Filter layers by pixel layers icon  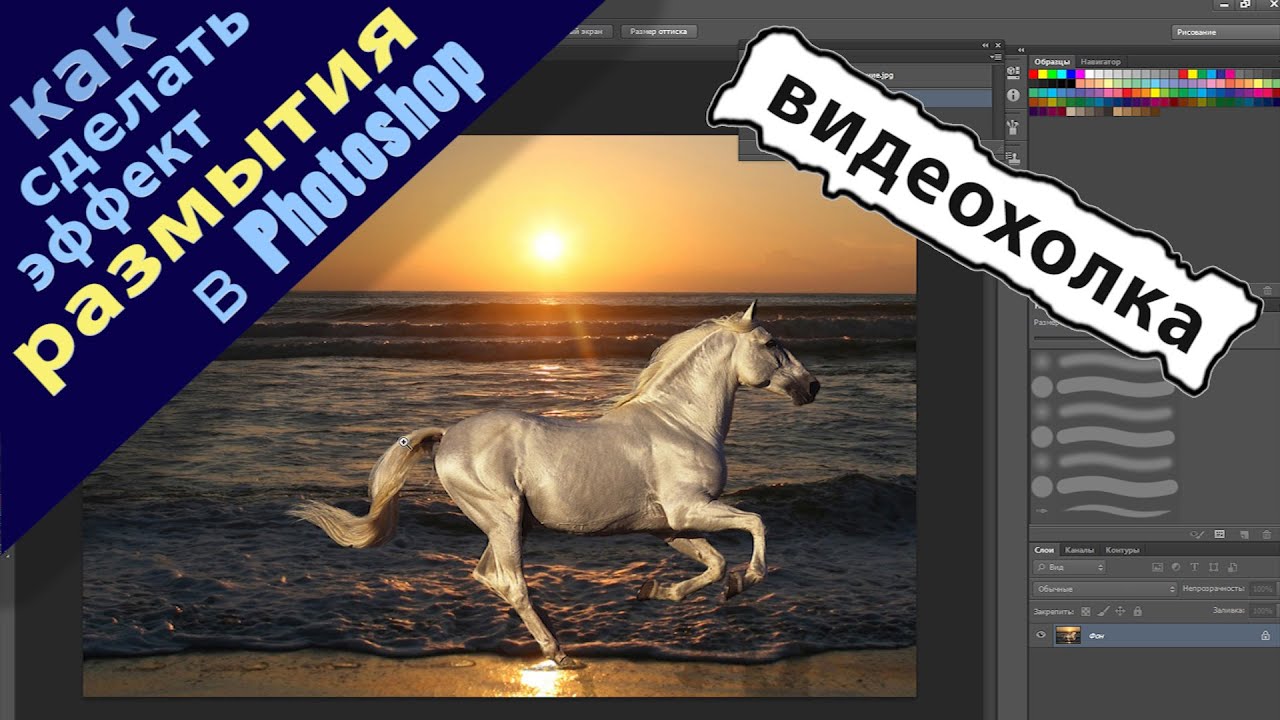point(1157,567)
